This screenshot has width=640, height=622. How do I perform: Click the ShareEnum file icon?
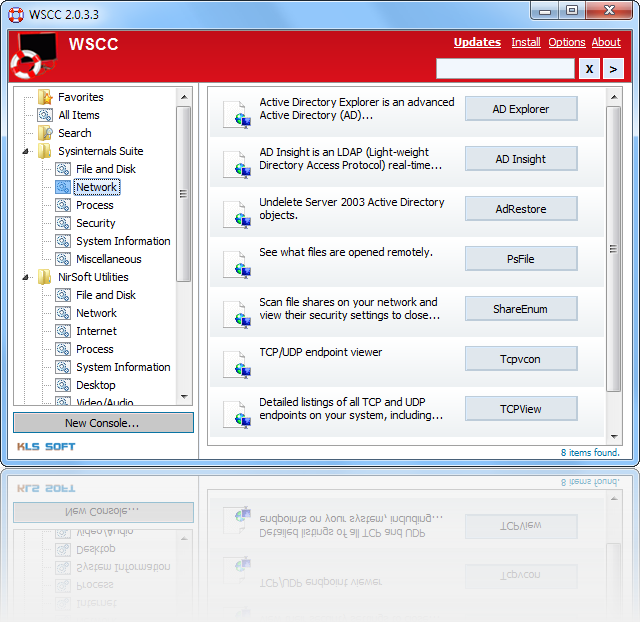tap(237, 314)
